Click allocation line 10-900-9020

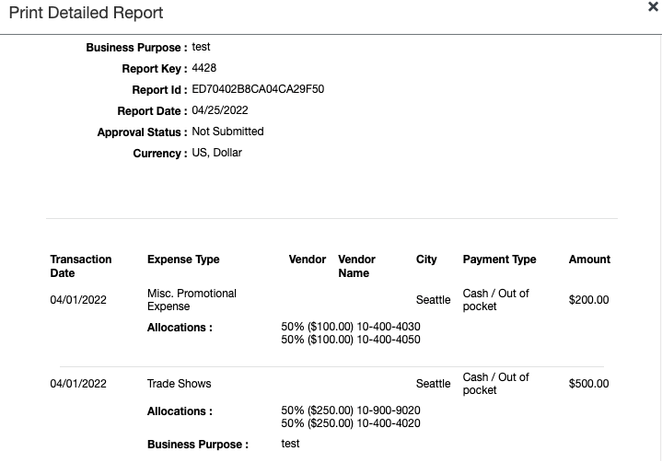tap(351, 410)
